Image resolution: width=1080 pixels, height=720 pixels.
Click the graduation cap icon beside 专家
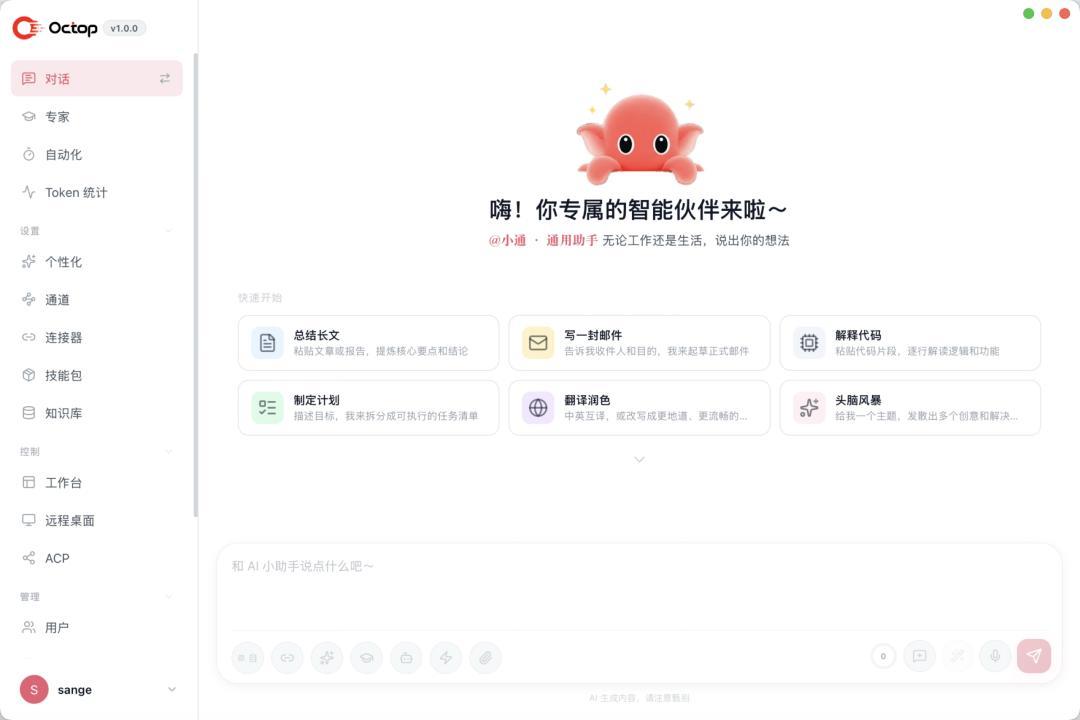(28, 116)
